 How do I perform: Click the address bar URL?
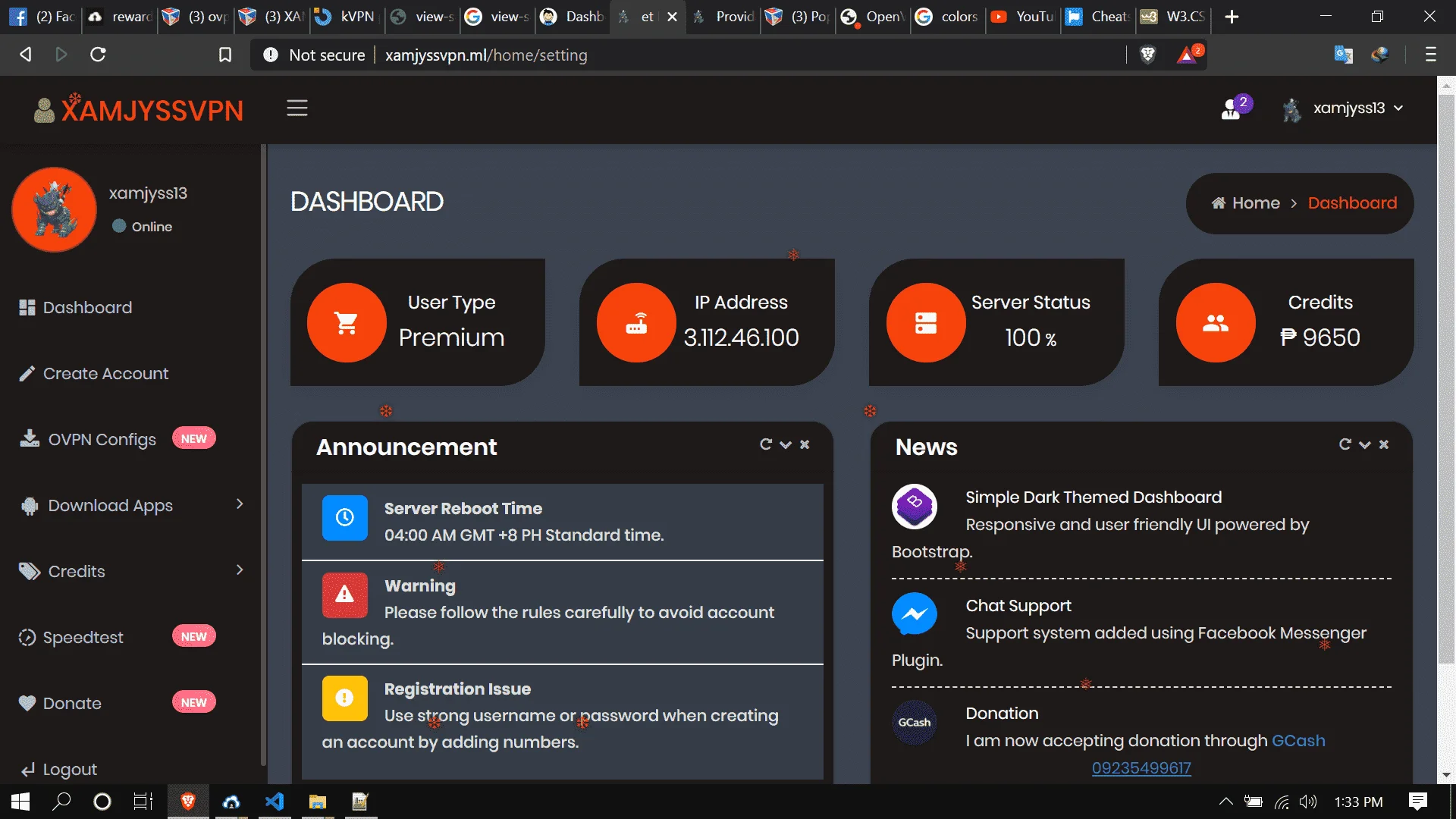[x=486, y=55]
